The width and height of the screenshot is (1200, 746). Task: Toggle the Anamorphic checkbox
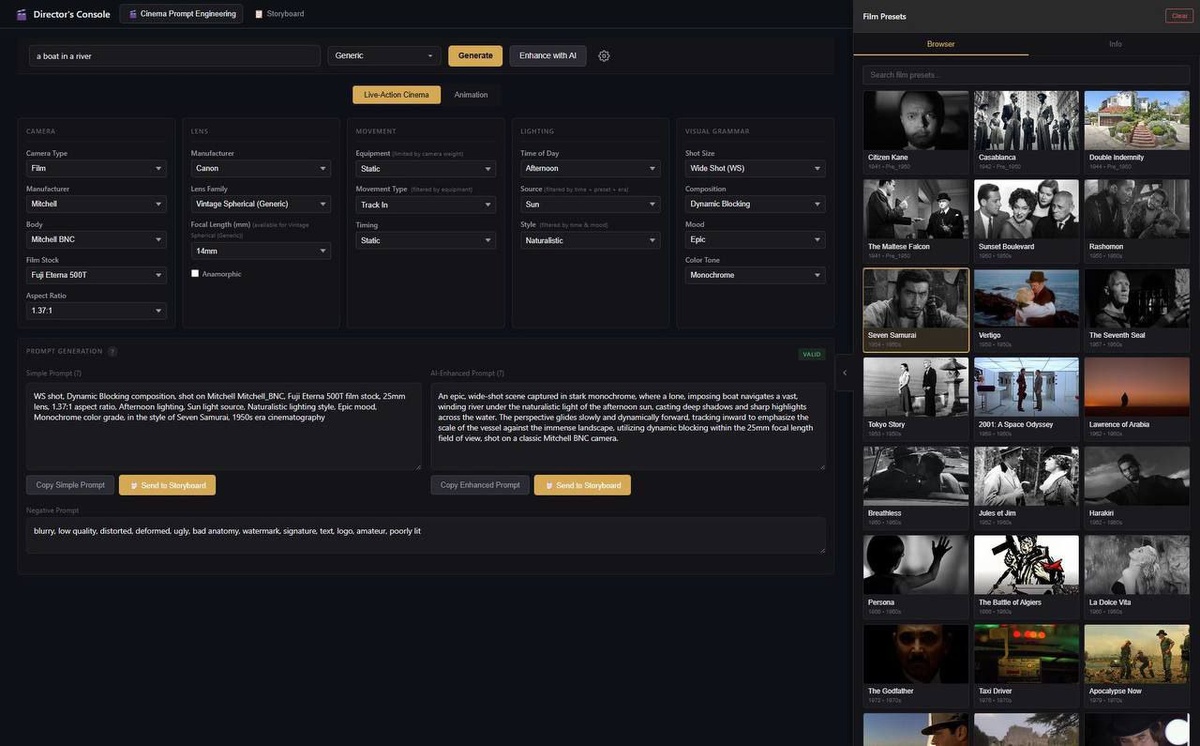point(195,273)
